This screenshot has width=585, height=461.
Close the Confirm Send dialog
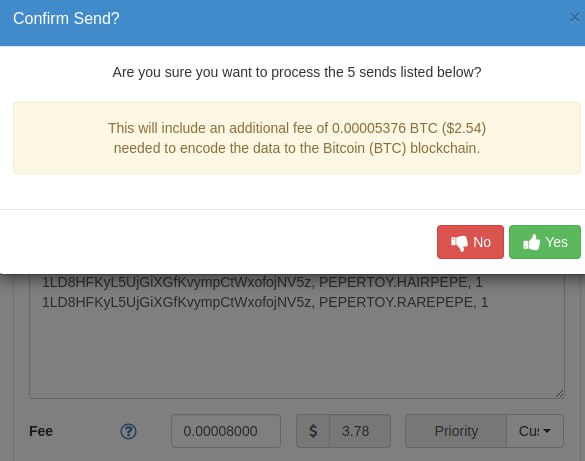click(575, 18)
